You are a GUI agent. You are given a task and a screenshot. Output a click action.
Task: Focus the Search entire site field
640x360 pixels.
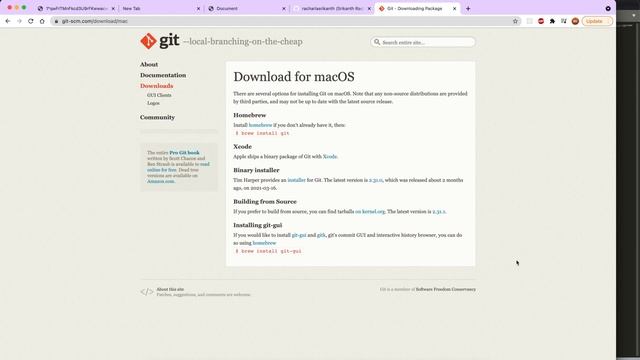(423, 42)
